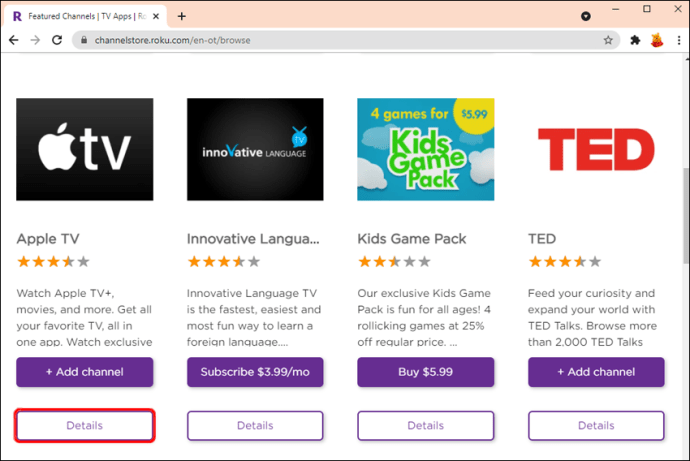Click the Kids Game Pack thumbnail image
690x461 pixels.
click(425, 149)
